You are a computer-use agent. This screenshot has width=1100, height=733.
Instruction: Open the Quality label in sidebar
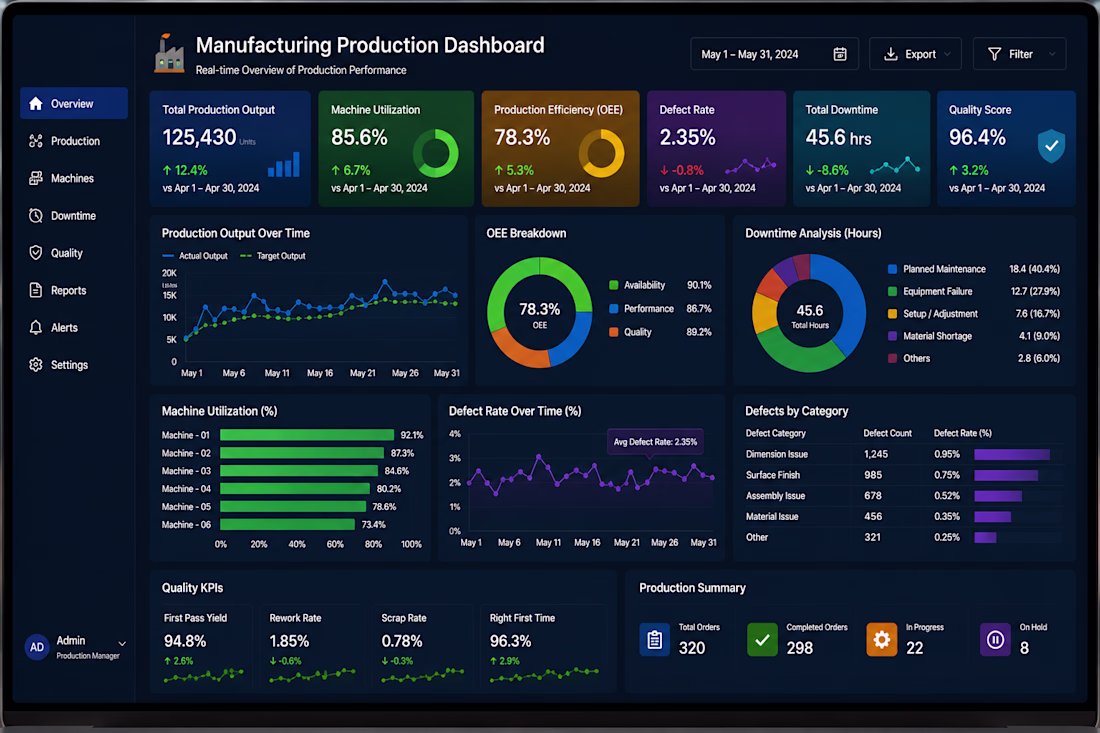(x=67, y=253)
